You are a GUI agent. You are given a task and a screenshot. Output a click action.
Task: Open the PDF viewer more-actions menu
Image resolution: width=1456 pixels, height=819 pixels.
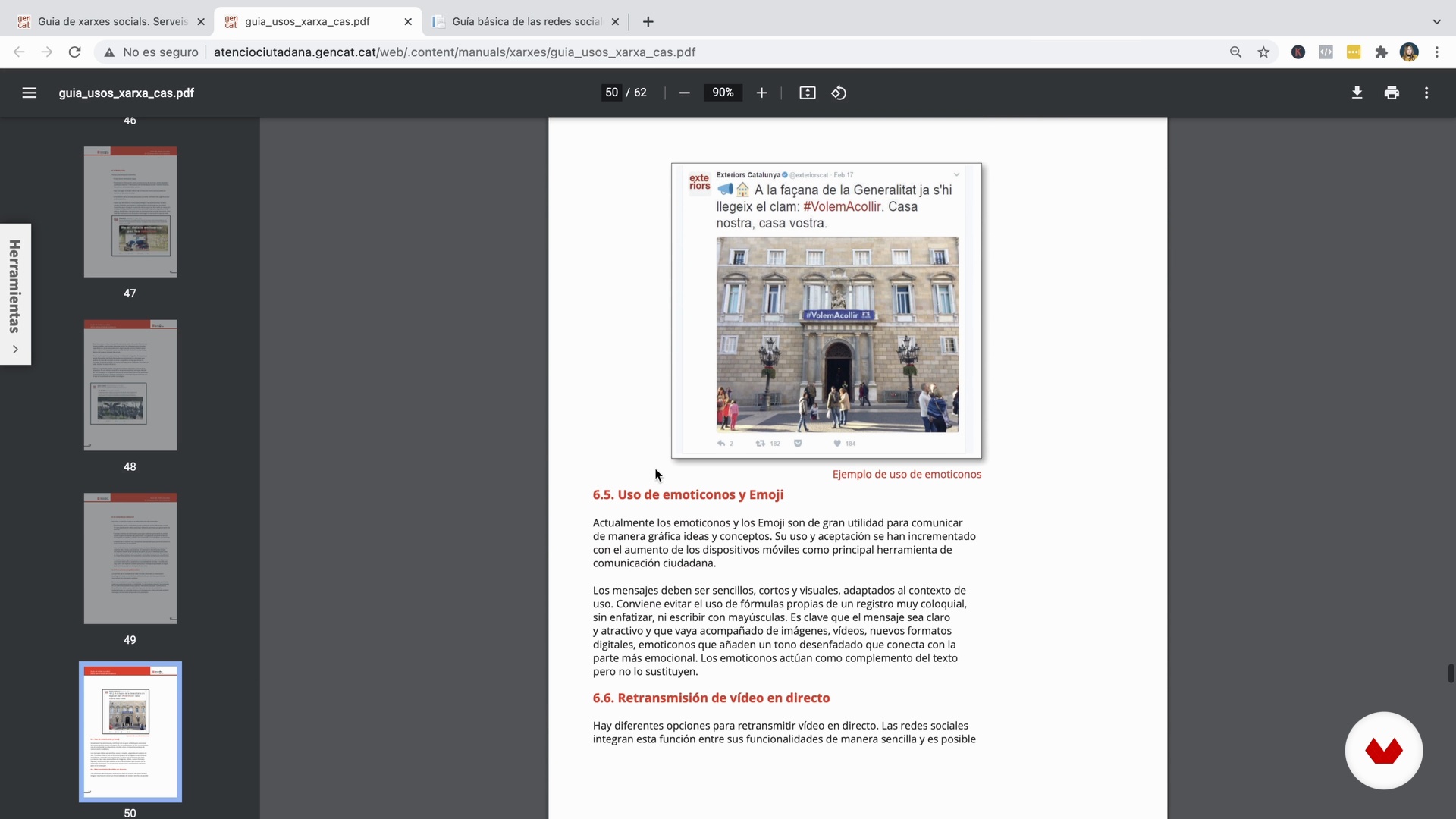click(1426, 93)
